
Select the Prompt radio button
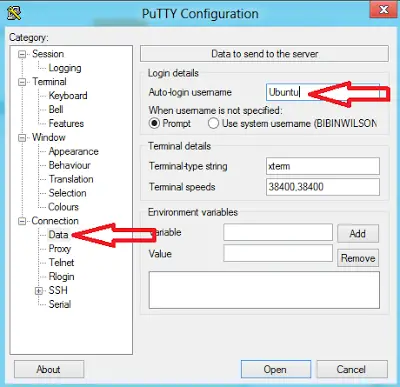[x=154, y=123]
